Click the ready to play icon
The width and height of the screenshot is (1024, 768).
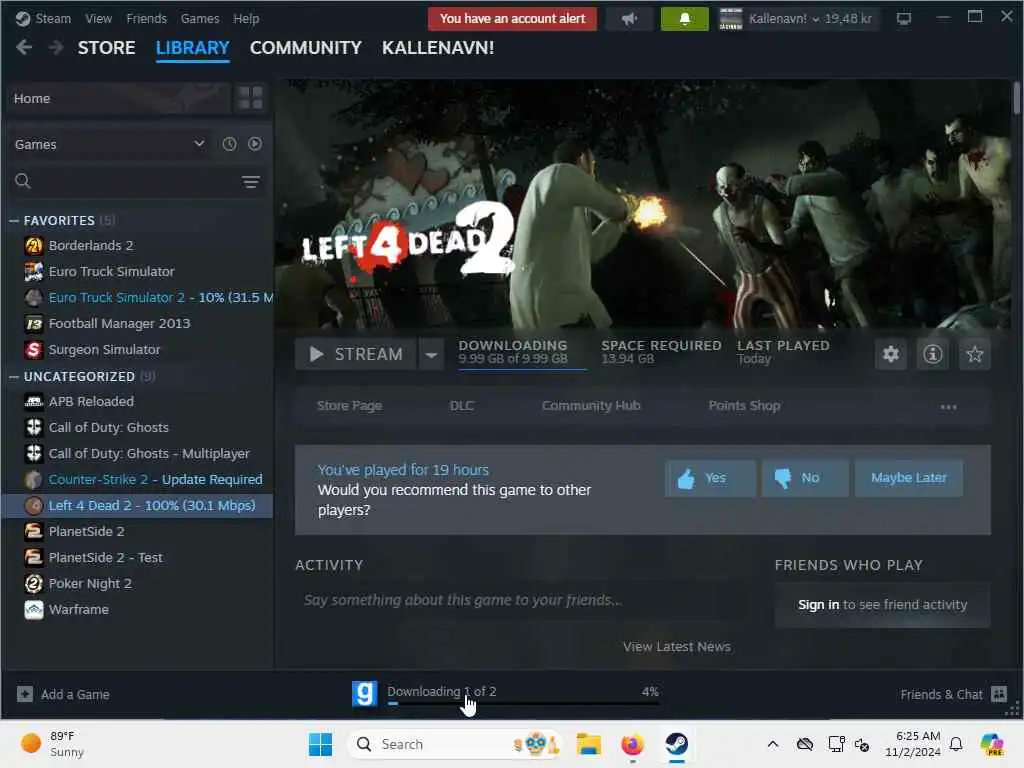pos(255,144)
